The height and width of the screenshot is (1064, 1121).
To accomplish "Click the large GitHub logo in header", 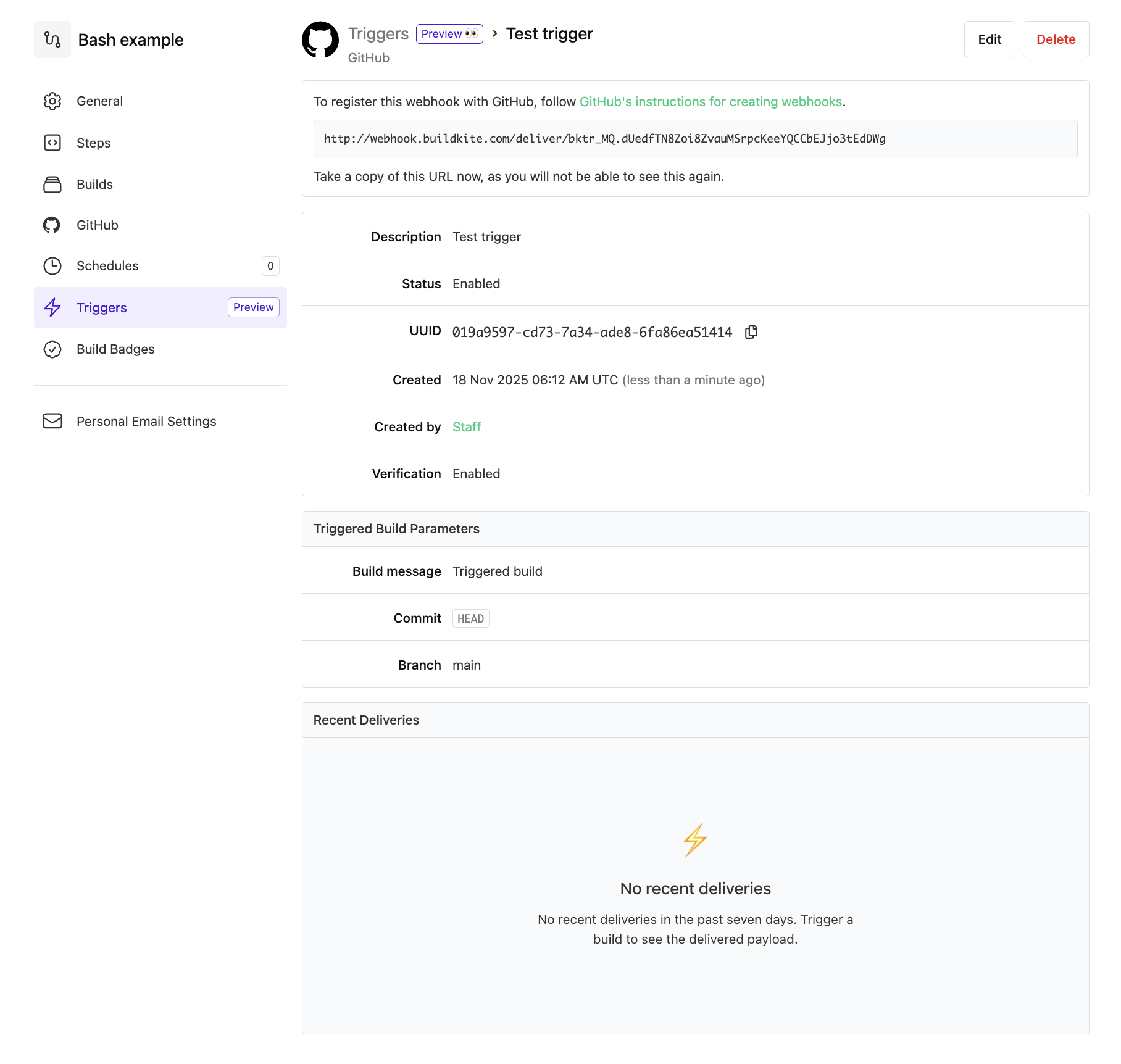I will (320, 39).
